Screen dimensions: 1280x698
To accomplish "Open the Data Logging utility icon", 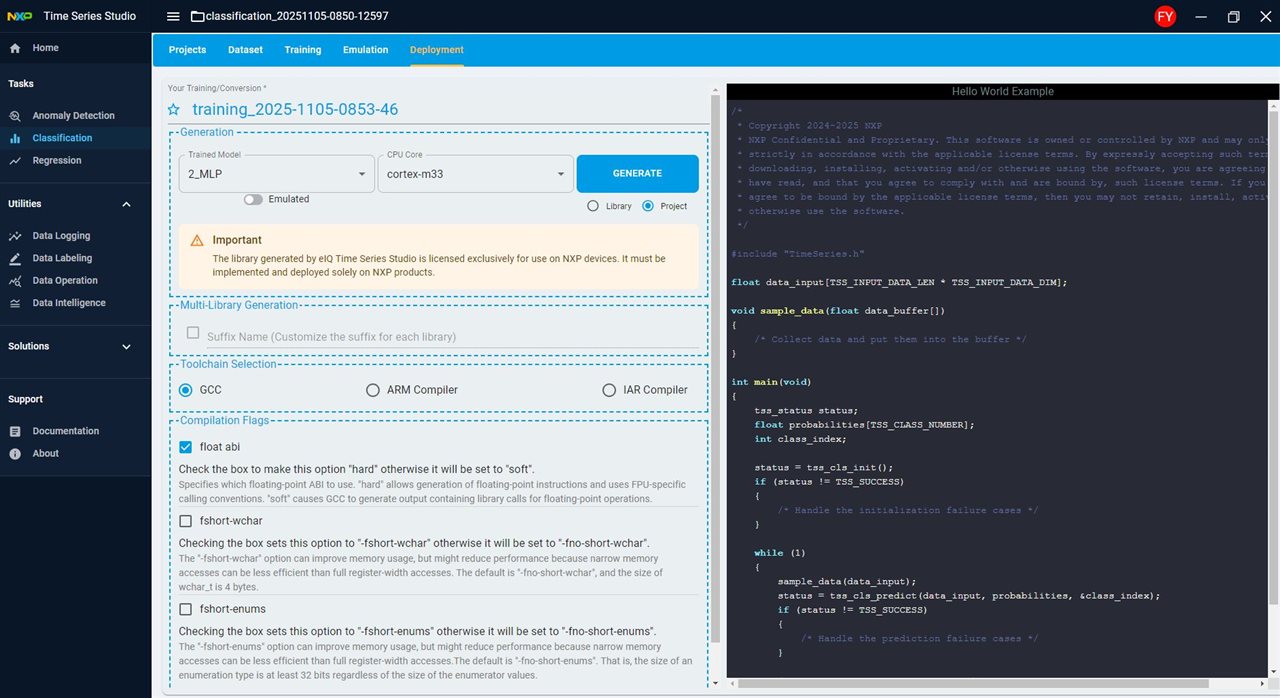I will click(x=15, y=236).
